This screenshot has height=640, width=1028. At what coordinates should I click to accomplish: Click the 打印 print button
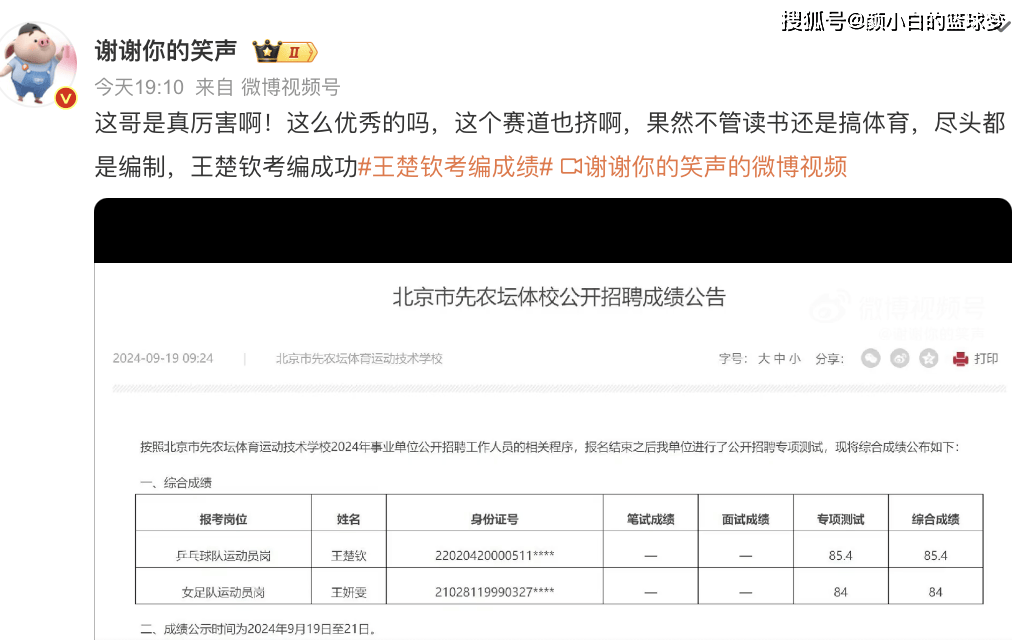(x=986, y=358)
